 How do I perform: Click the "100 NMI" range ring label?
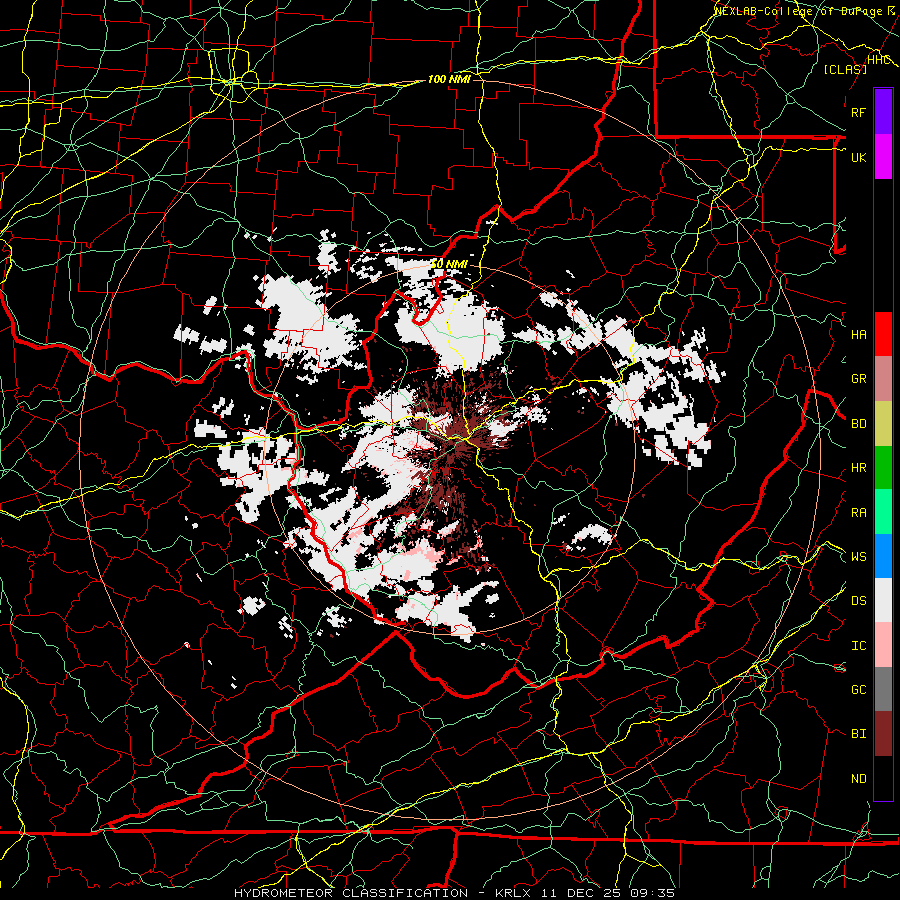(x=449, y=79)
